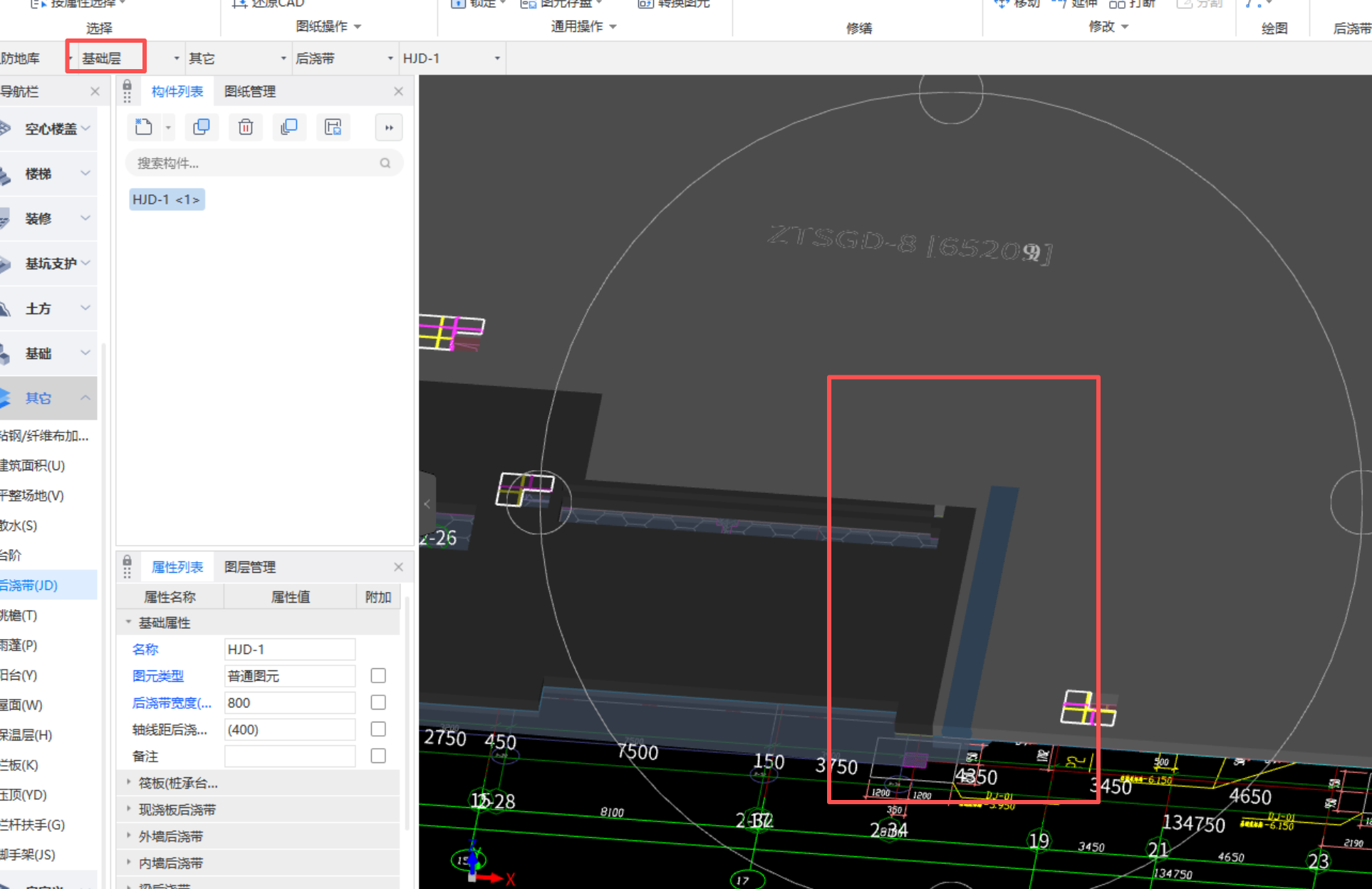Click the new component icon
Image resolution: width=1372 pixels, height=889 pixels.
tap(144, 128)
